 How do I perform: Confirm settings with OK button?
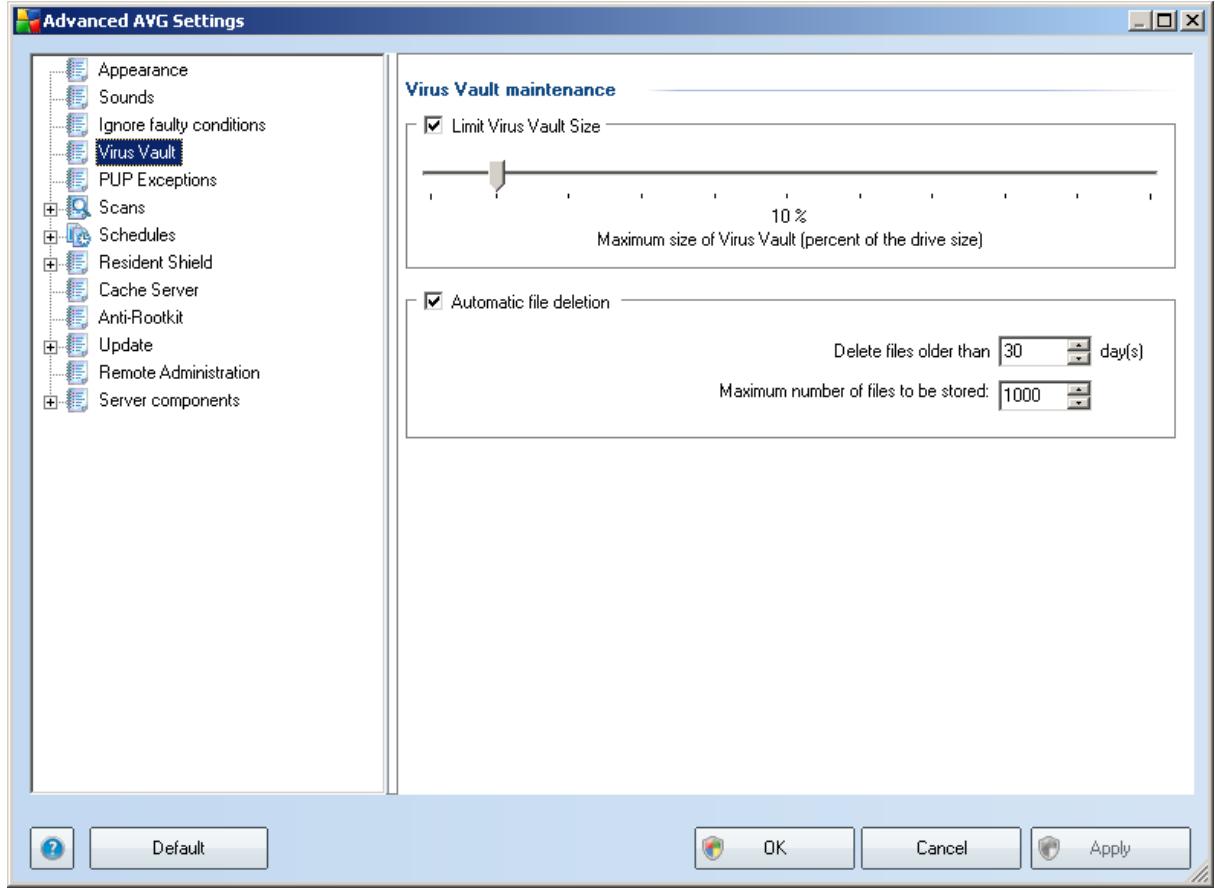[775, 848]
